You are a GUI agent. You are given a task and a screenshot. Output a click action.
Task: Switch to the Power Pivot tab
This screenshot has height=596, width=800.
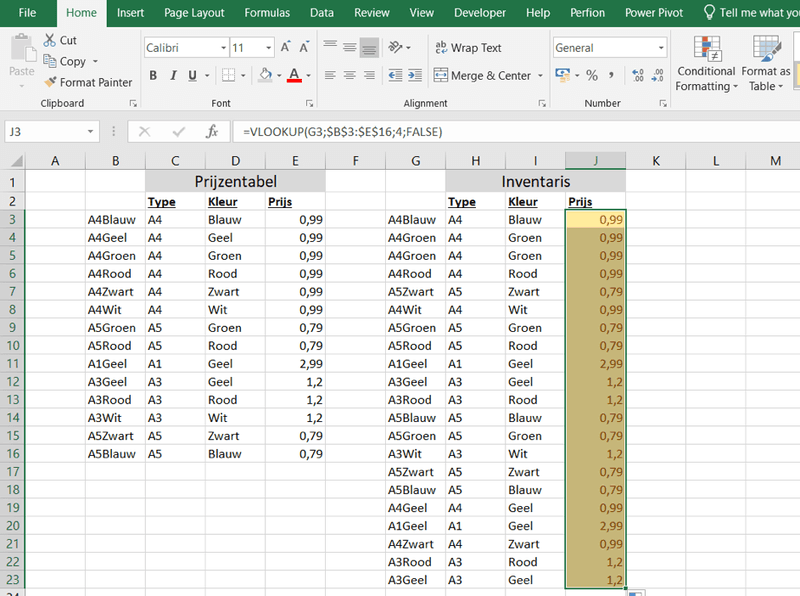click(654, 13)
